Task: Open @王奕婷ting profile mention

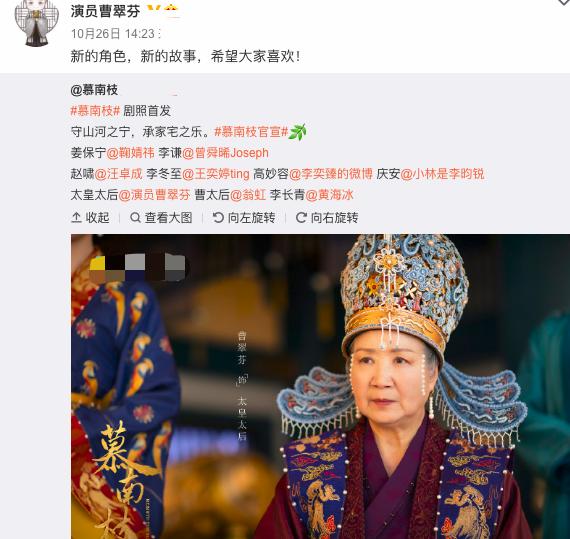Action: pyautogui.click(x=216, y=174)
